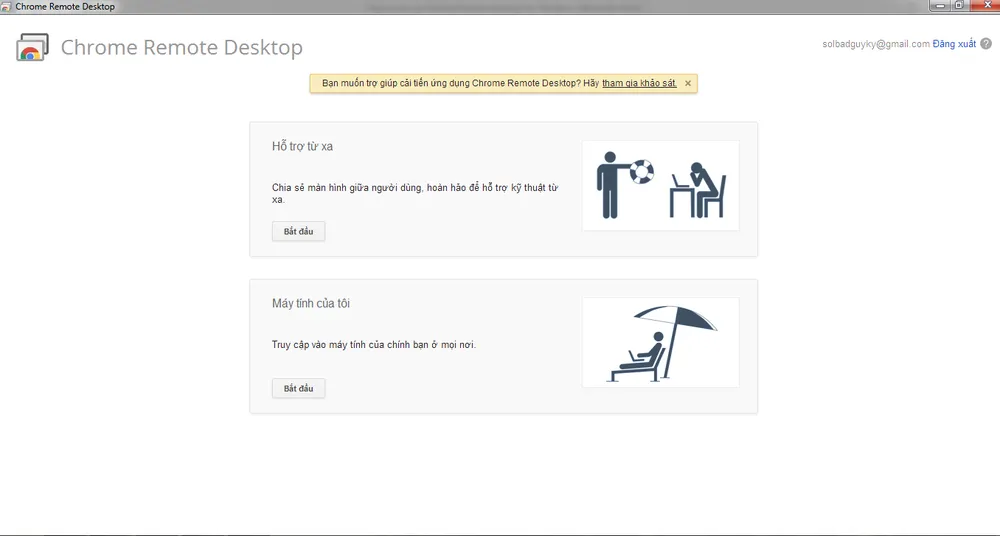Dismiss the survey banner with its X
Viewport: 1000px width, 536px height.
coord(688,83)
